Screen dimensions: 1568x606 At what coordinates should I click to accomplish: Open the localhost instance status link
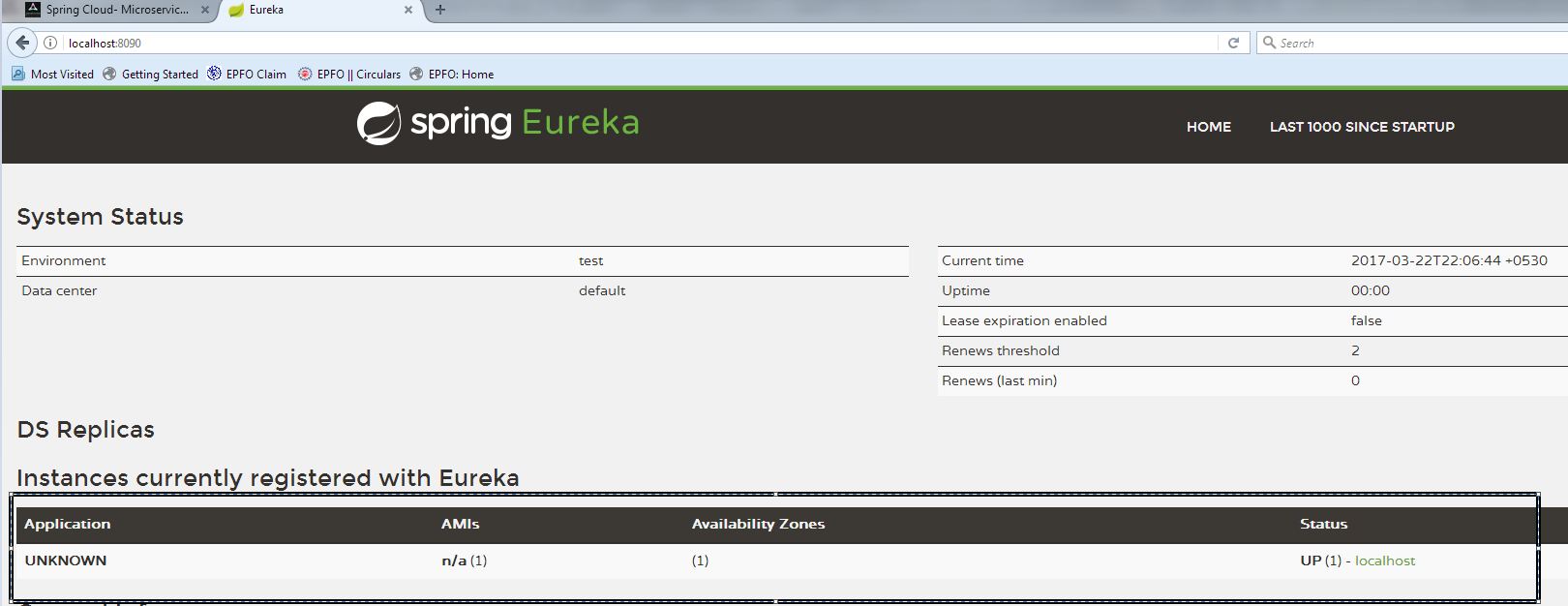click(x=1385, y=561)
